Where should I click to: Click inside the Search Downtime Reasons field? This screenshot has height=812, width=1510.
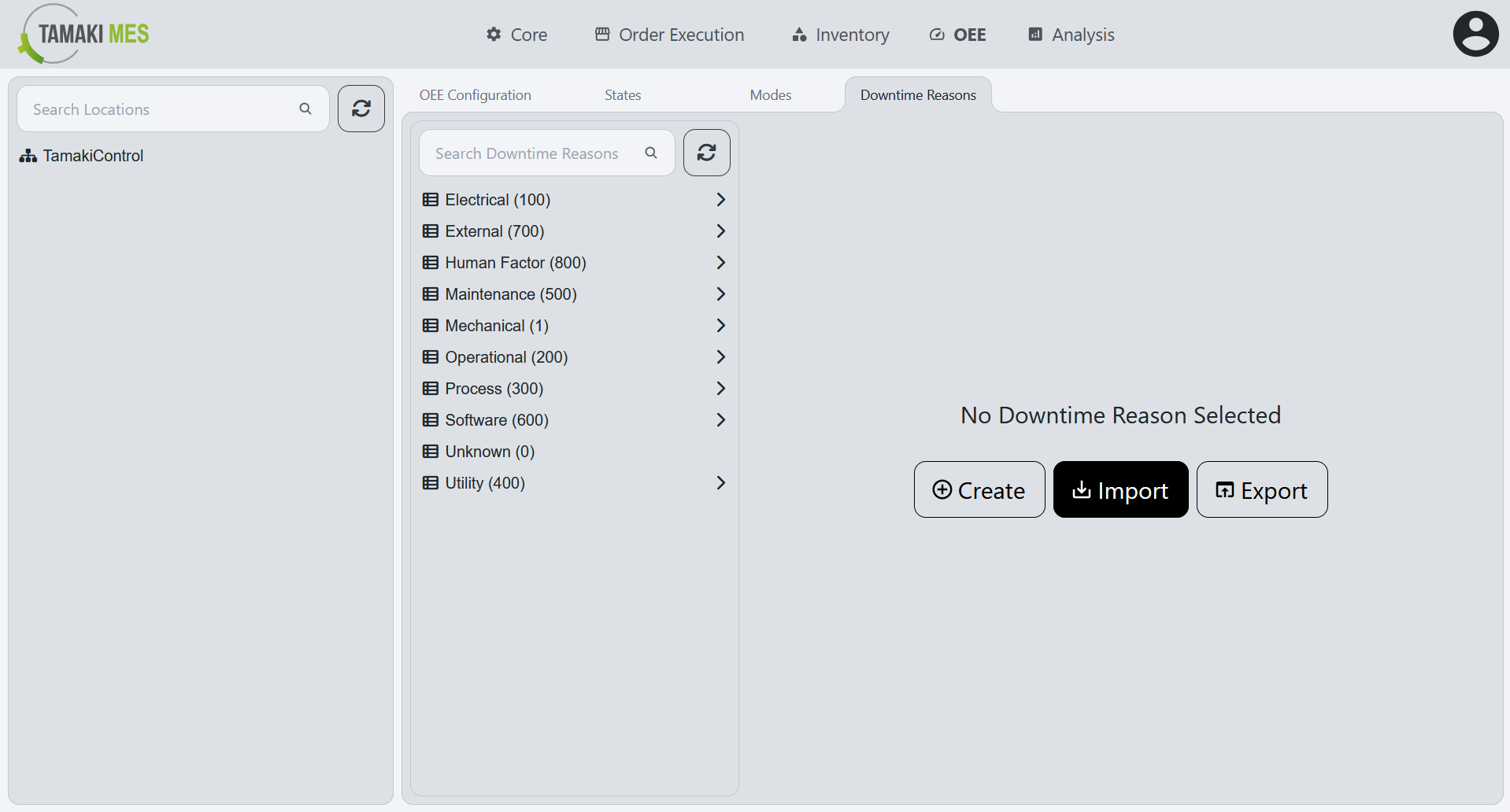click(527, 153)
